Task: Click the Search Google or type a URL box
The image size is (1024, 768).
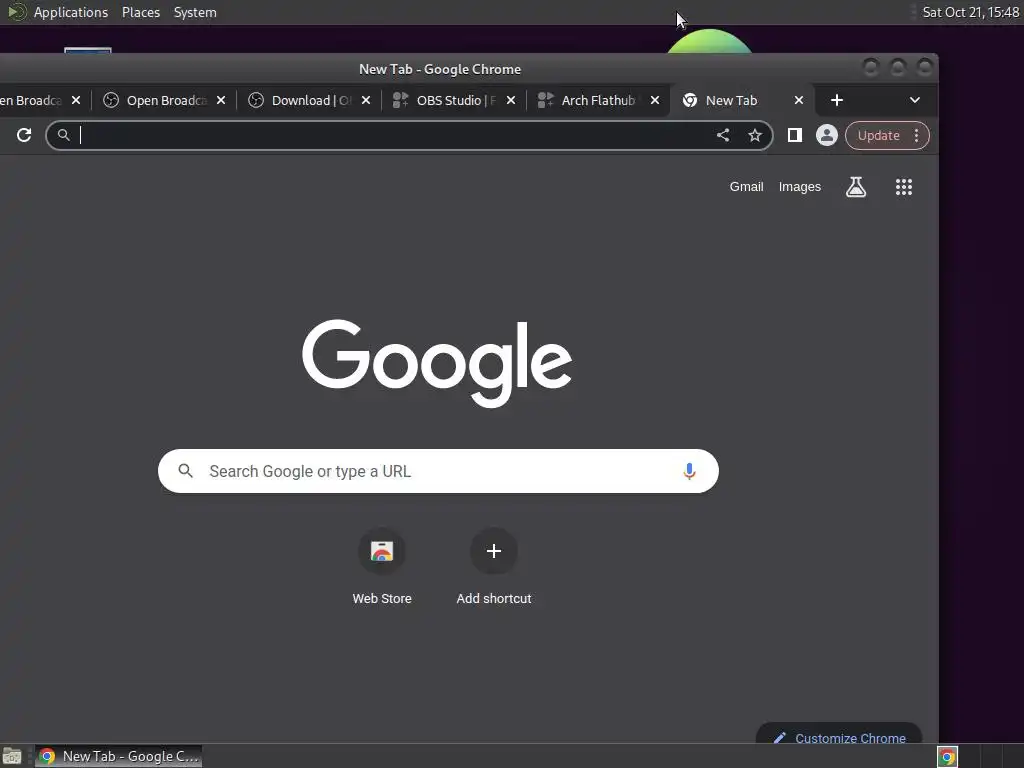Action: pos(438,471)
